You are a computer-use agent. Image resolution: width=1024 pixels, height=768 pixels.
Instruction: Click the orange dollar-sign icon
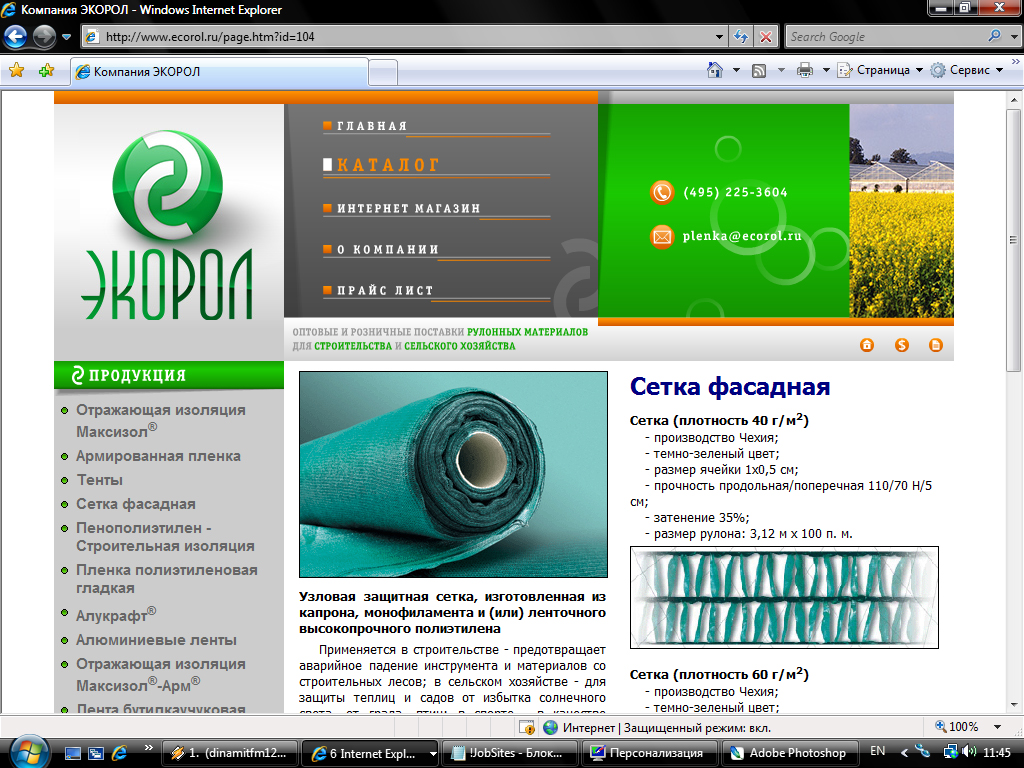pyautogui.click(x=901, y=344)
